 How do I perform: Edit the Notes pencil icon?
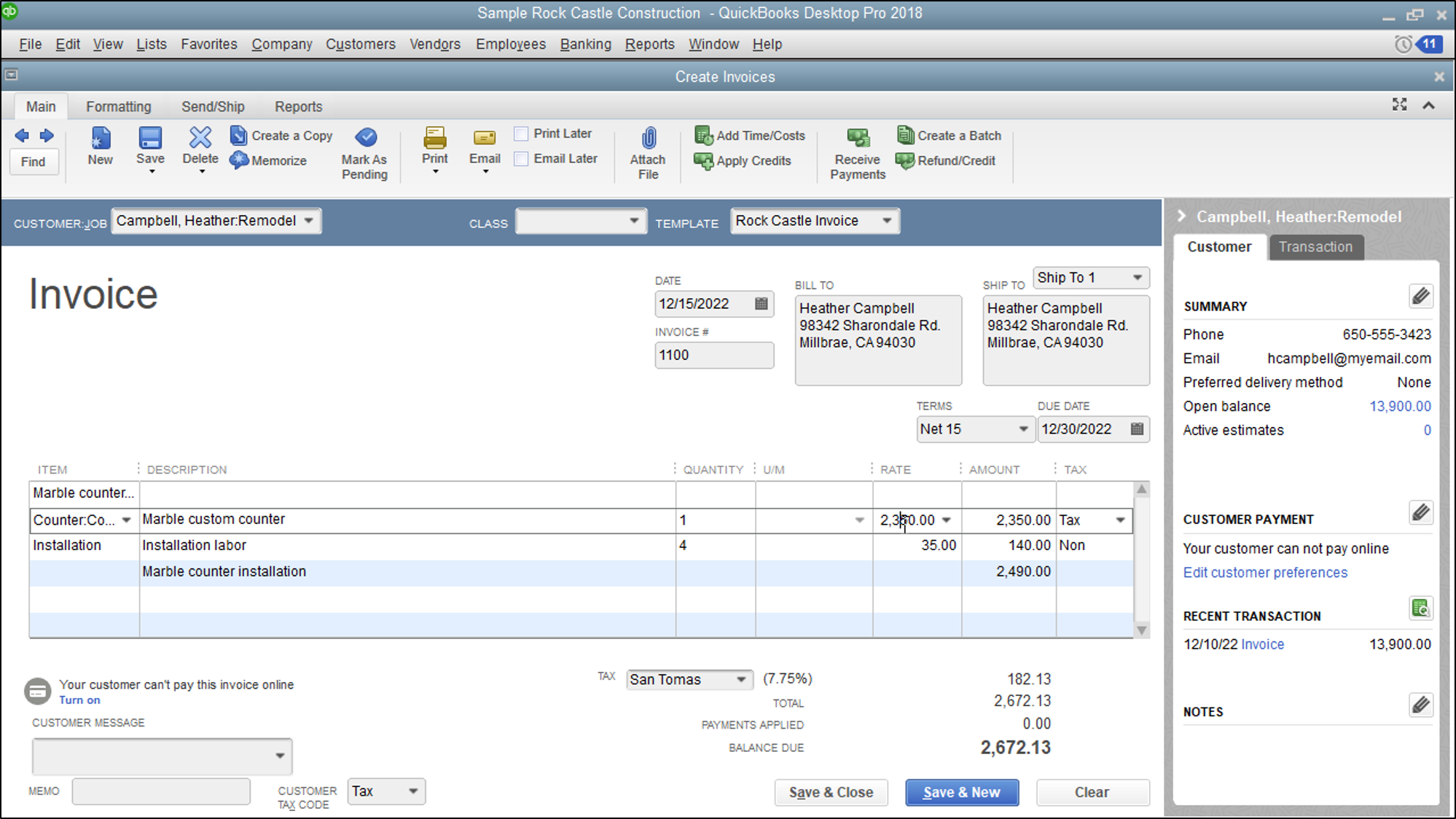pos(1420,705)
